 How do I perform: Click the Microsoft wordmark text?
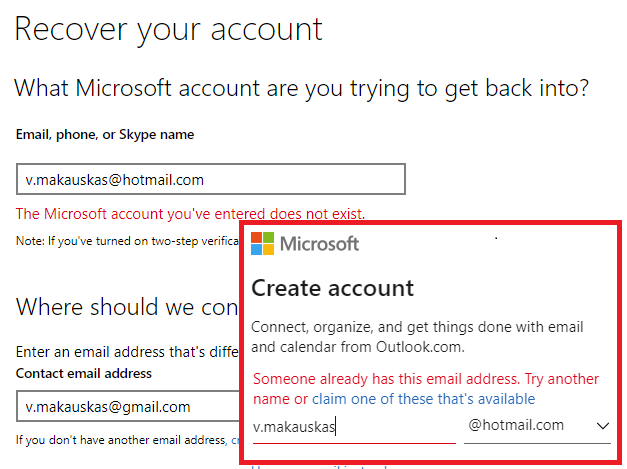click(x=319, y=243)
